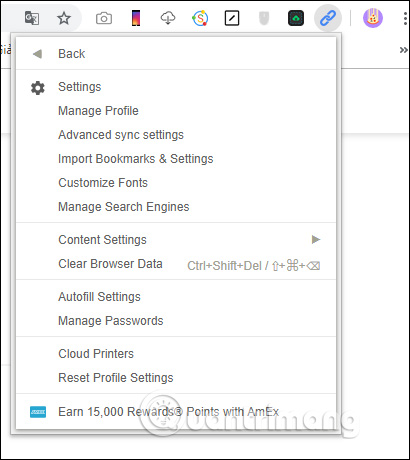Image resolution: width=410 pixels, height=460 pixels.
Task: Go Back in the popup menu
Action: [x=176, y=54]
